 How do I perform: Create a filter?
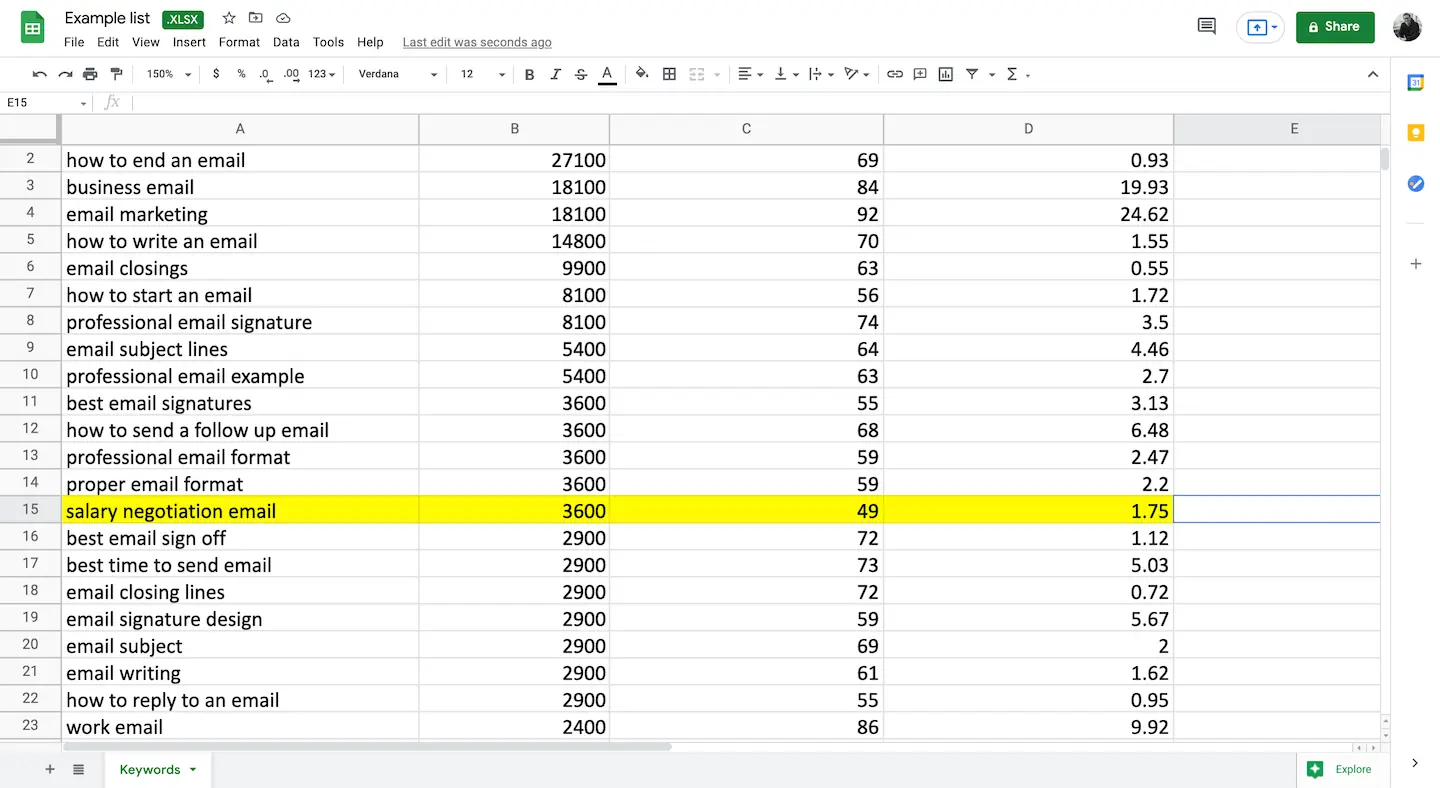click(972, 73)
